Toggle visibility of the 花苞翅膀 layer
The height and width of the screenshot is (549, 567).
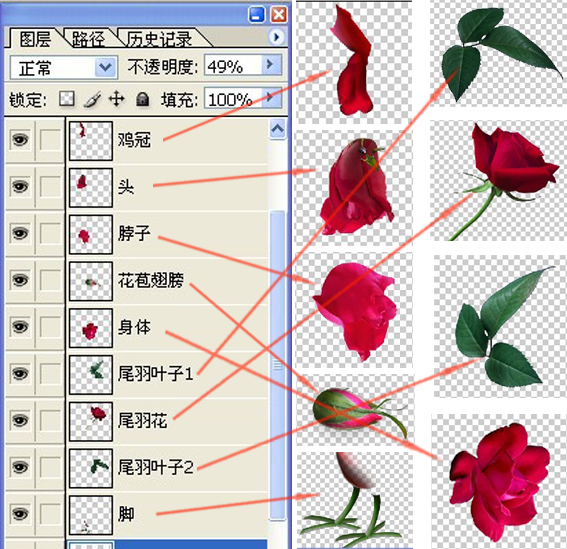point(20,280)
